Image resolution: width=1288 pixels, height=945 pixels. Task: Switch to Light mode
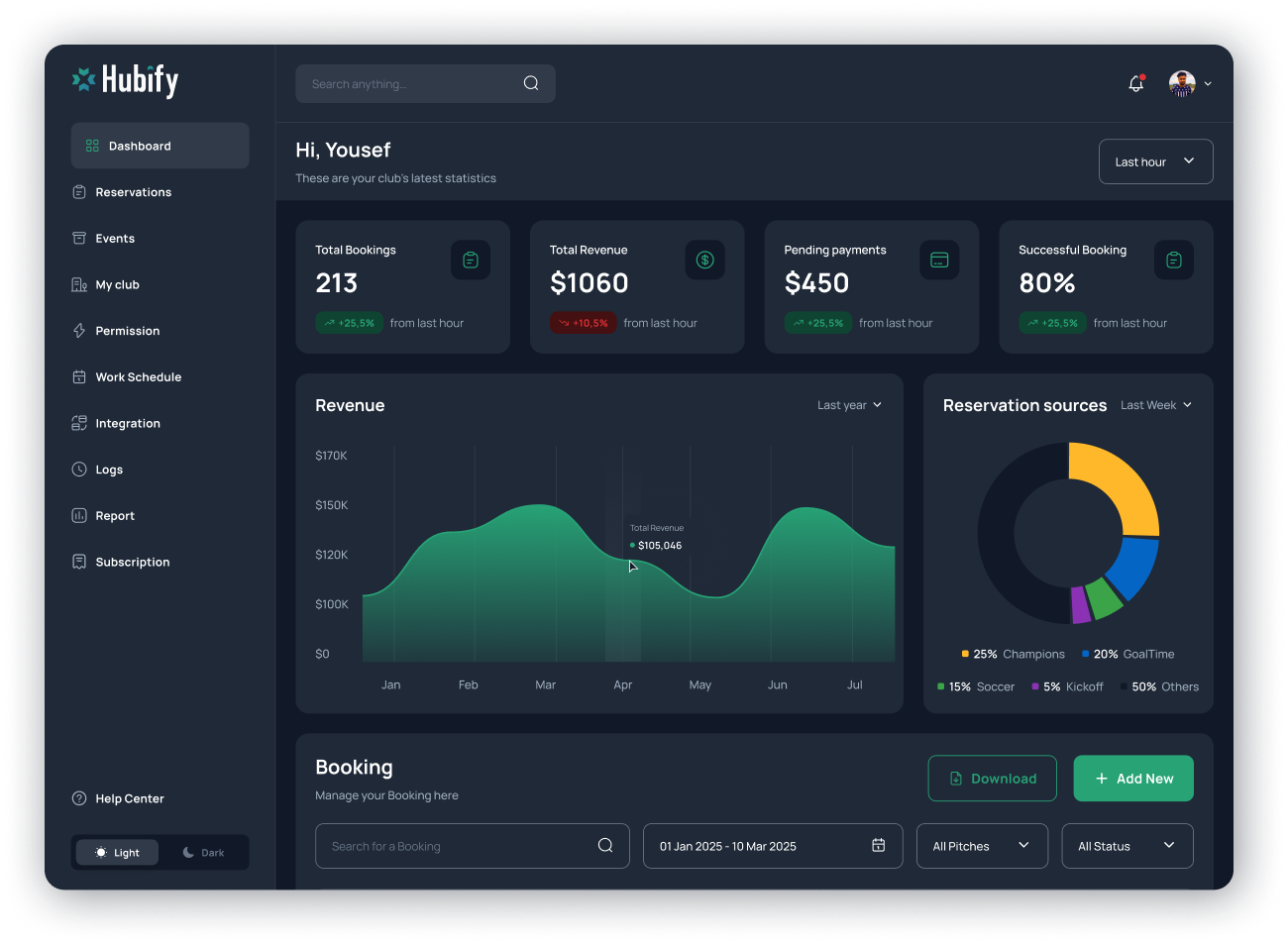[x=116, y=852]
